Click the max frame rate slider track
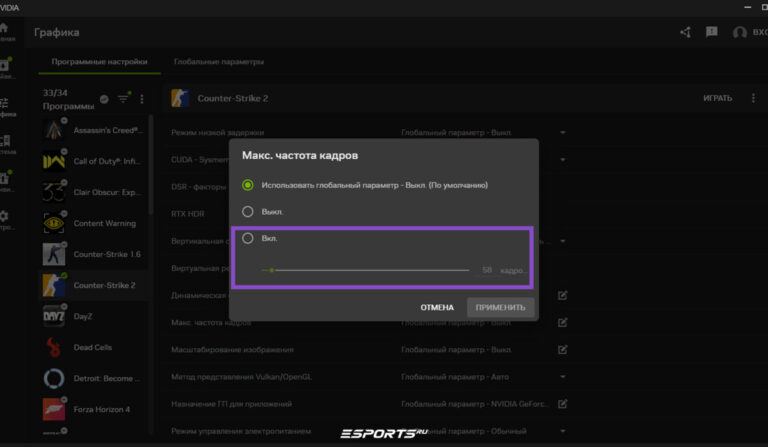The image size is (768, 447). 367,270
